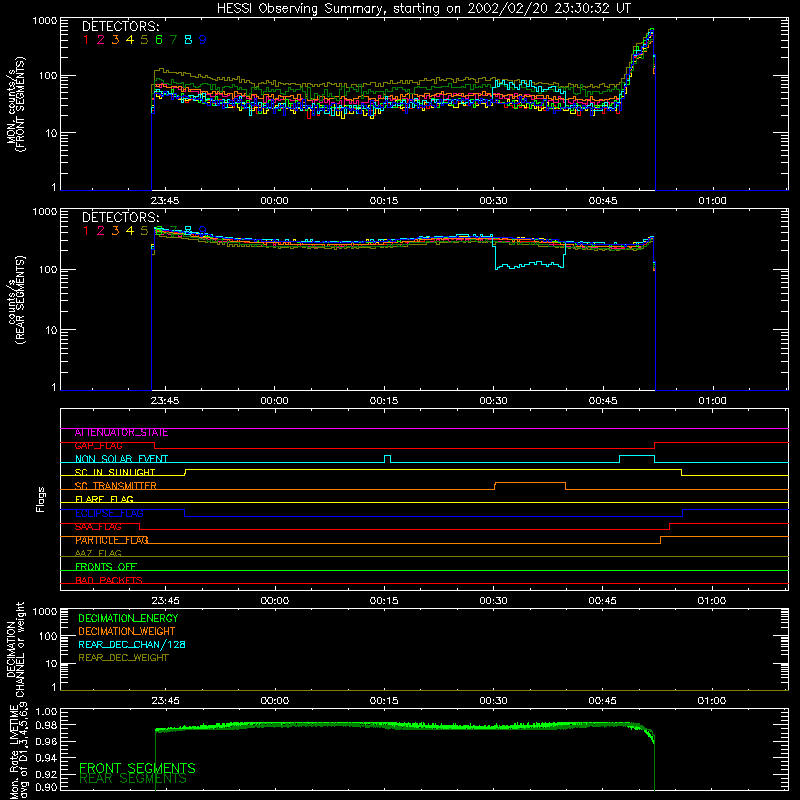Click the 01:00 time label under the front segments plot

[712, 201]
